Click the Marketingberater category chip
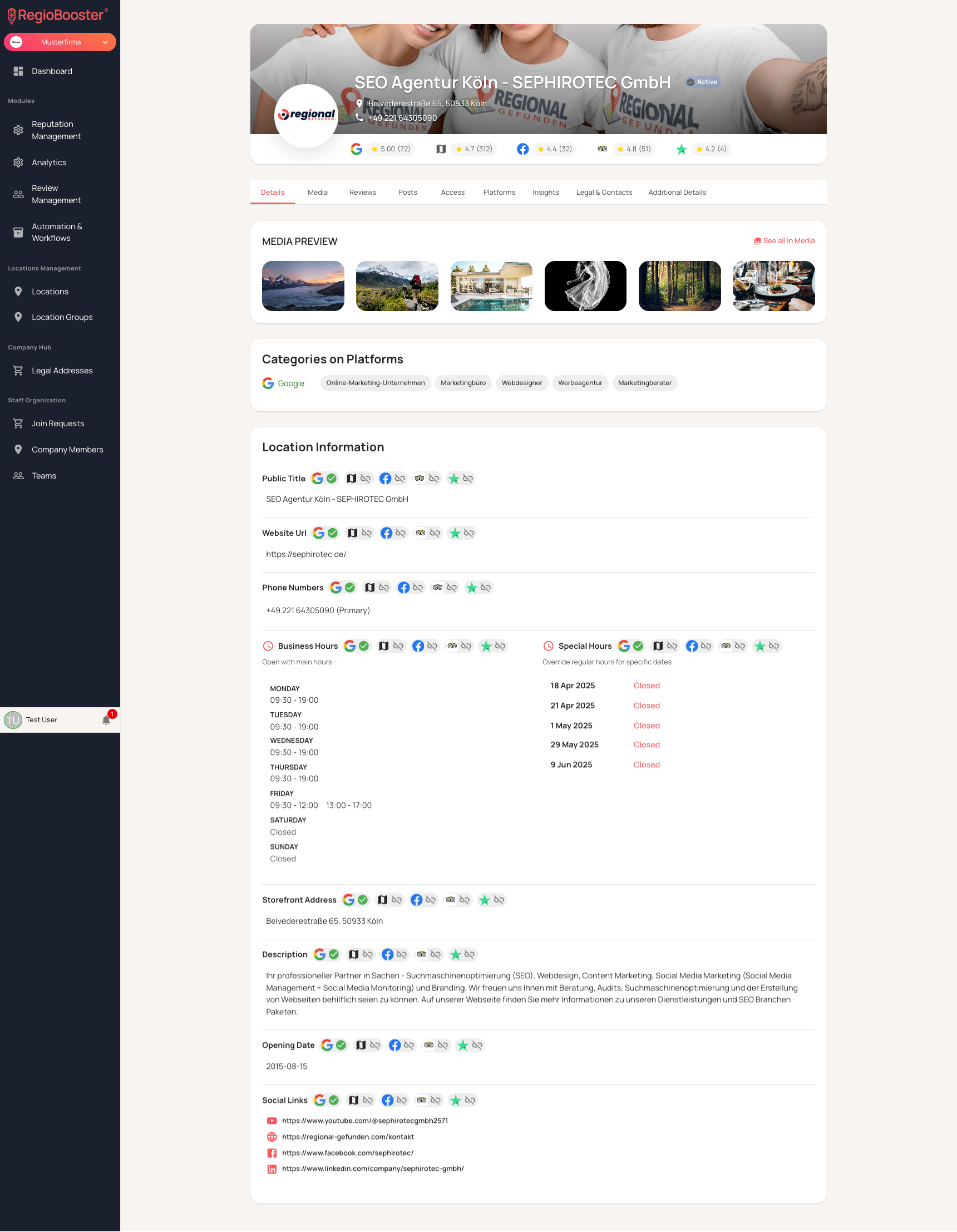Screen dimensions: 957x1232 click(x=644, y=383)
